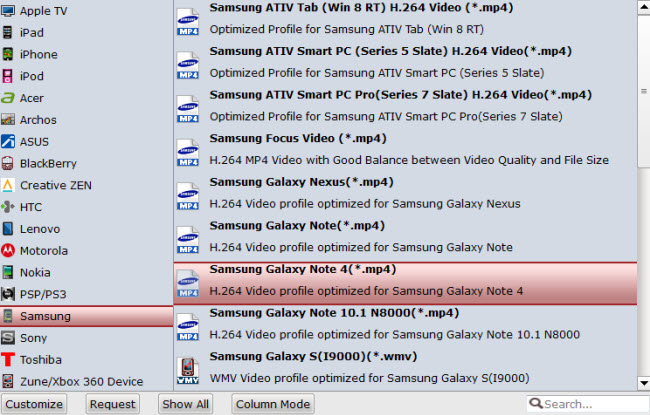Click the vertical scrollbar thumb

coord(644,91)
